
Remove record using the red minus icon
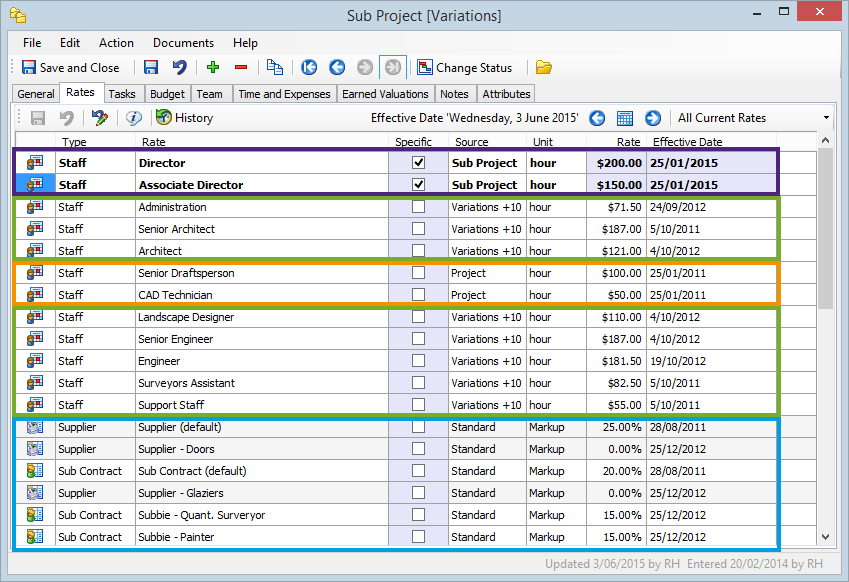241,67
